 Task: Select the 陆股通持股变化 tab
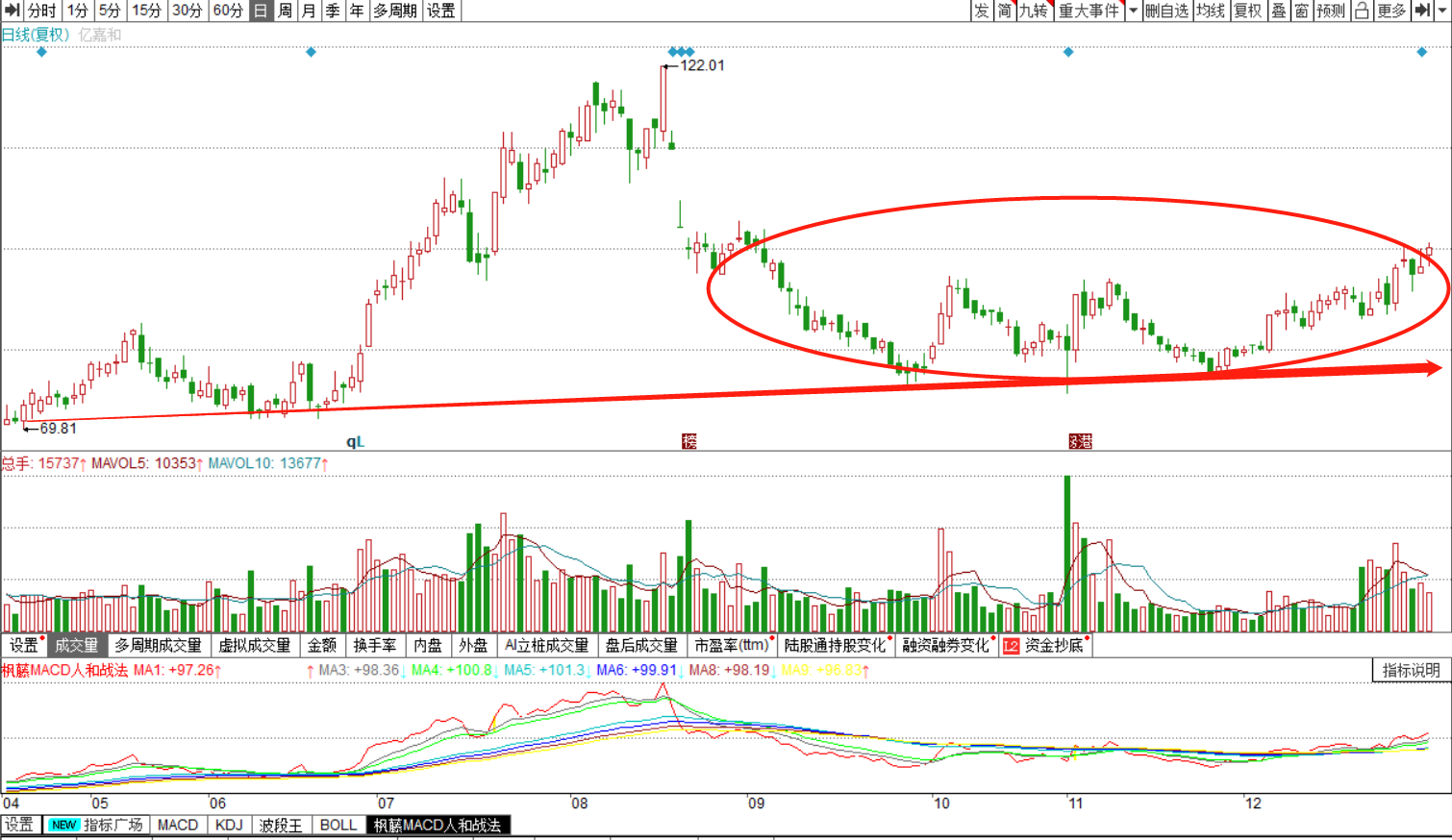835,646
